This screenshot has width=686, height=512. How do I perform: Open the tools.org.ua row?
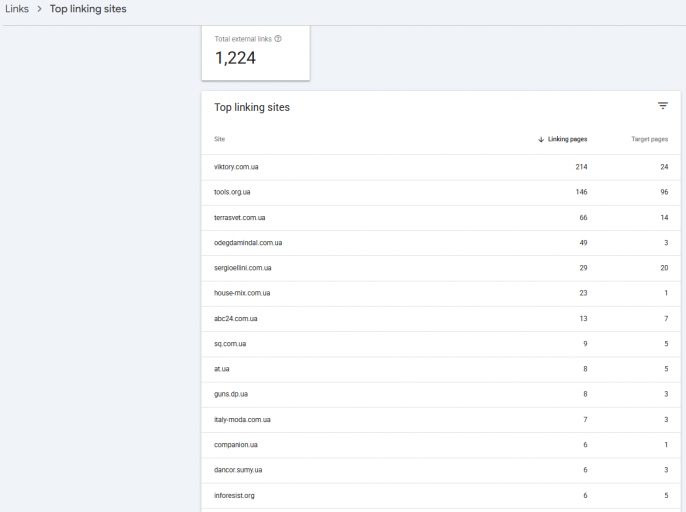[x=441, y=193]
